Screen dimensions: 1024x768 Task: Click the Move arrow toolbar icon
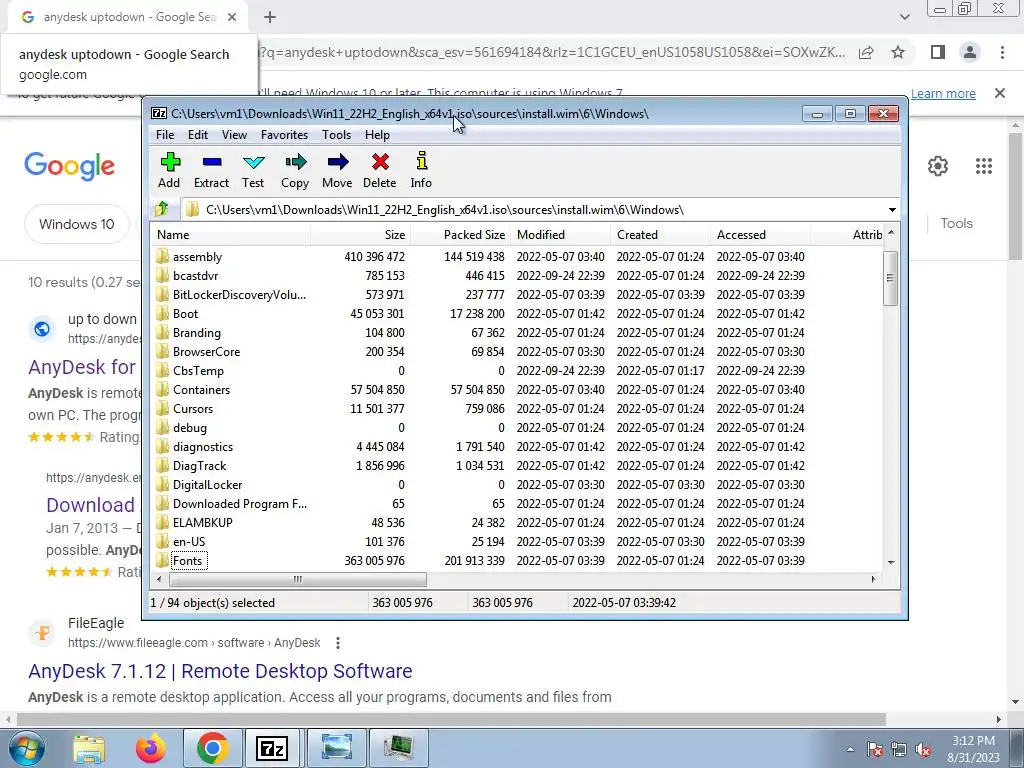(338, 170)
